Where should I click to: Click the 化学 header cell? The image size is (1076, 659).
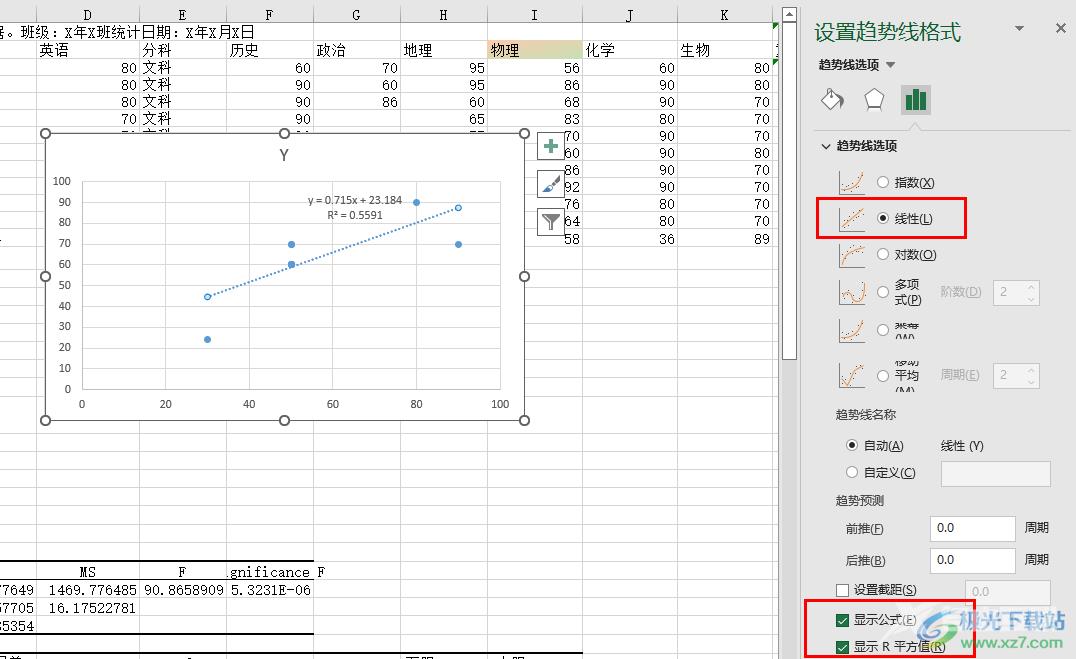(629, 50)
